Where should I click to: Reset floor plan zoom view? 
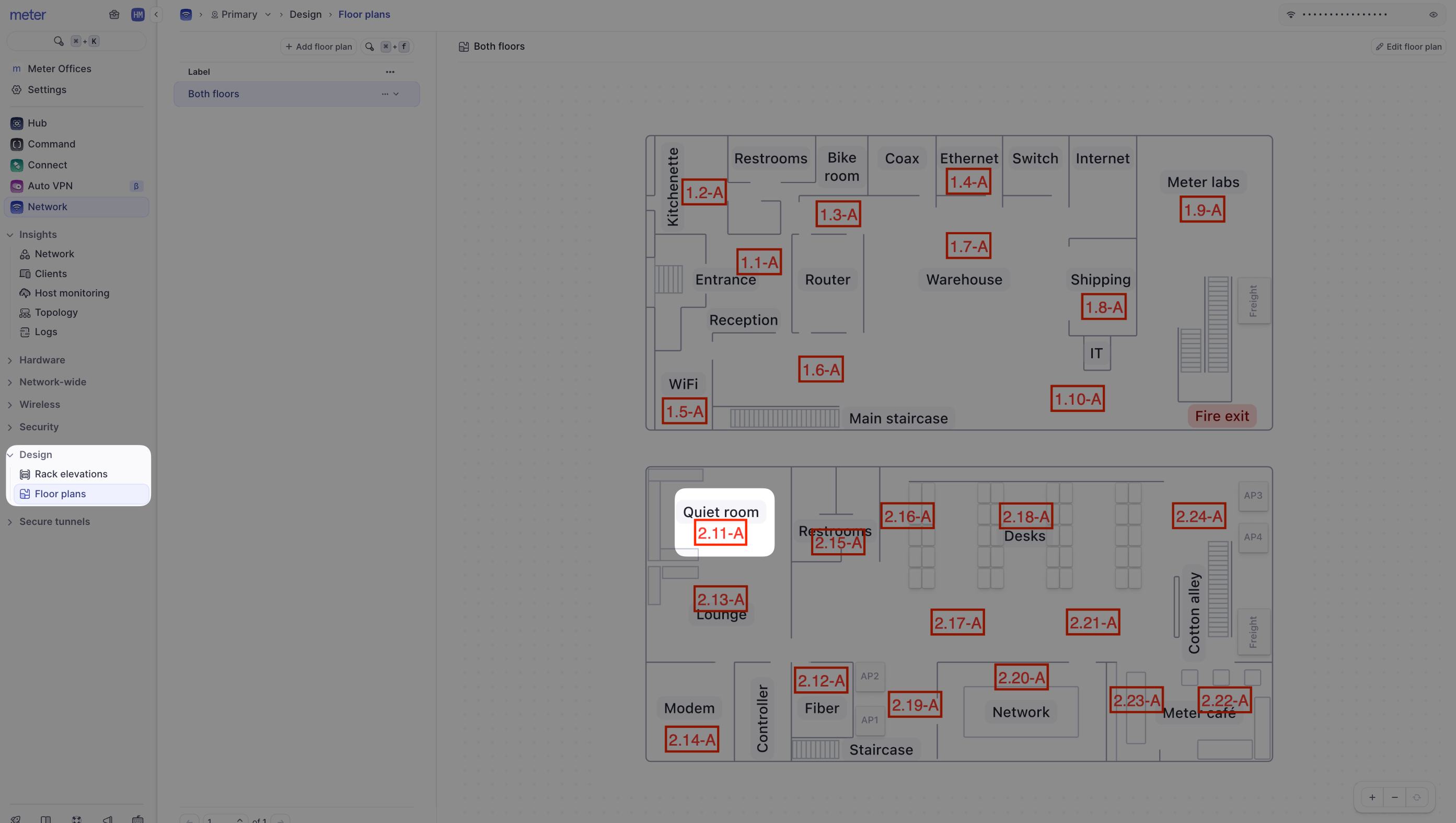[x=1416, y=797]
